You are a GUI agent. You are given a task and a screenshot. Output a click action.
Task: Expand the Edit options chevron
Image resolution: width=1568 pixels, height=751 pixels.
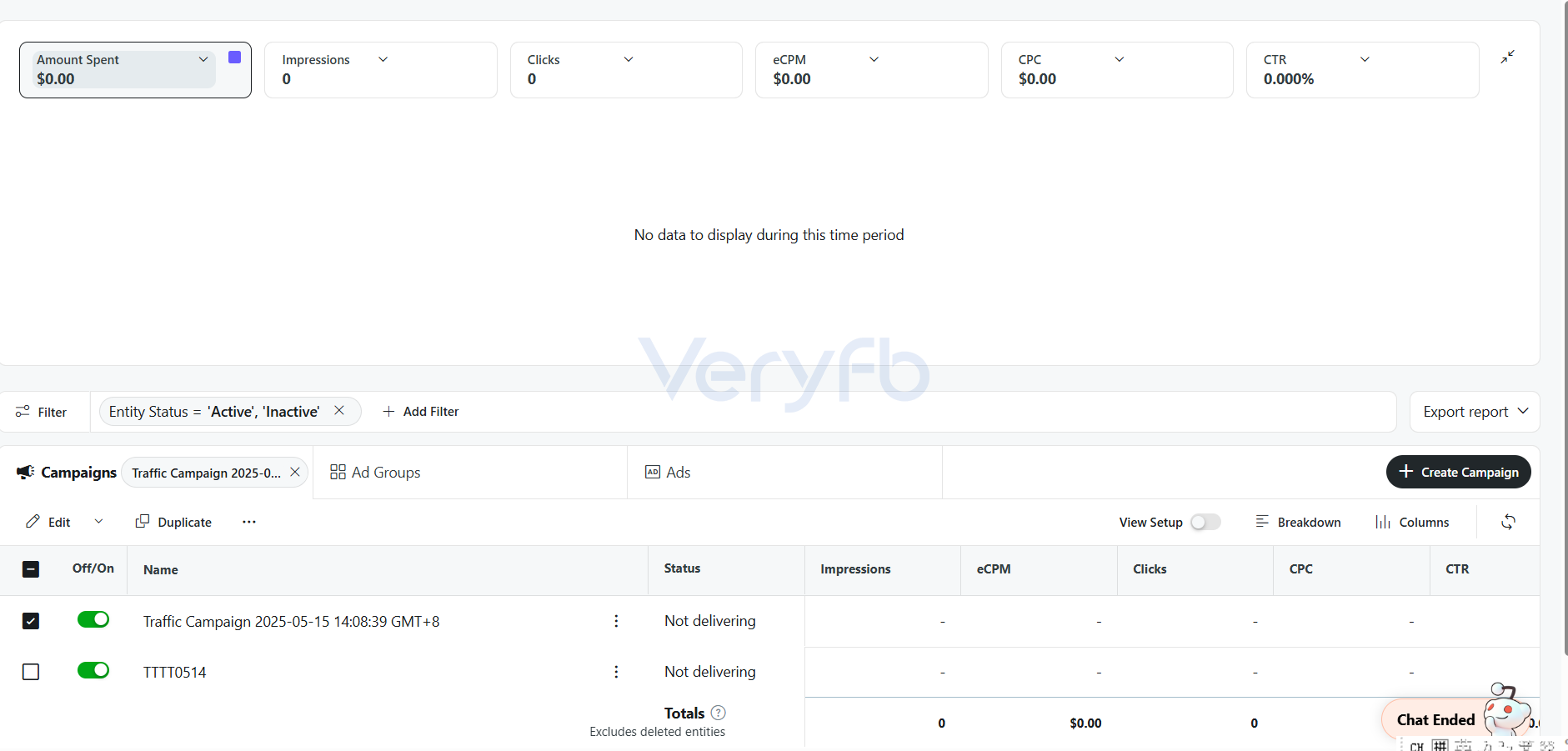click(x=98, y=522)
